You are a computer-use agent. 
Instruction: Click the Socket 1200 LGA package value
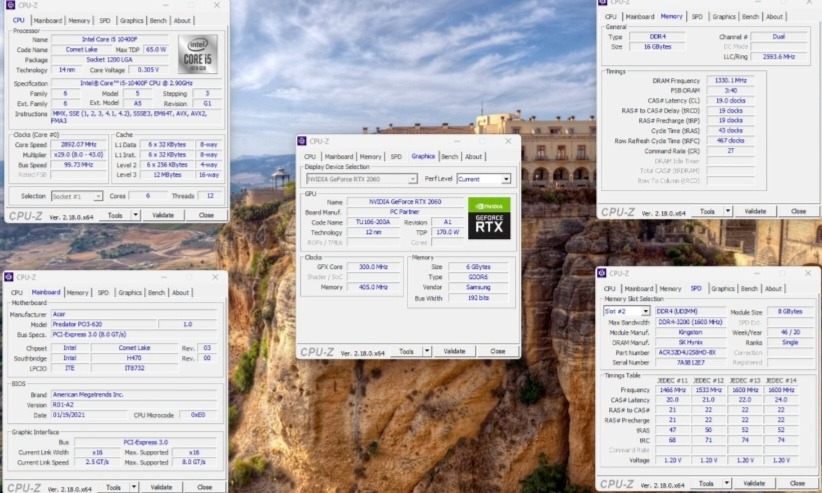point(110,60)
